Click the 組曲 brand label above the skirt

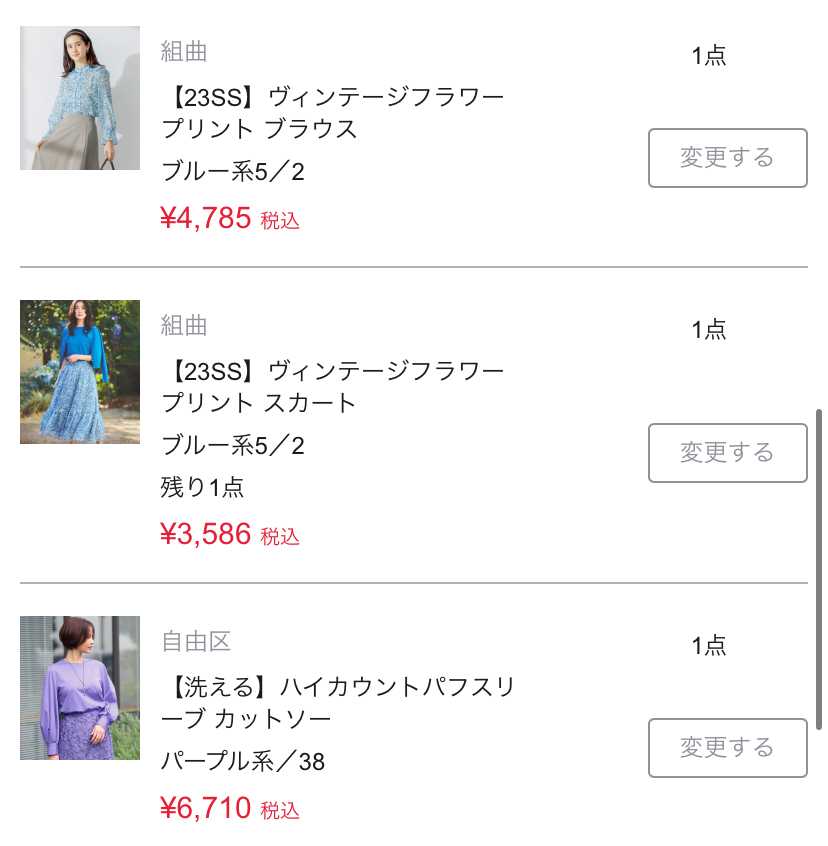click(184, 325)
